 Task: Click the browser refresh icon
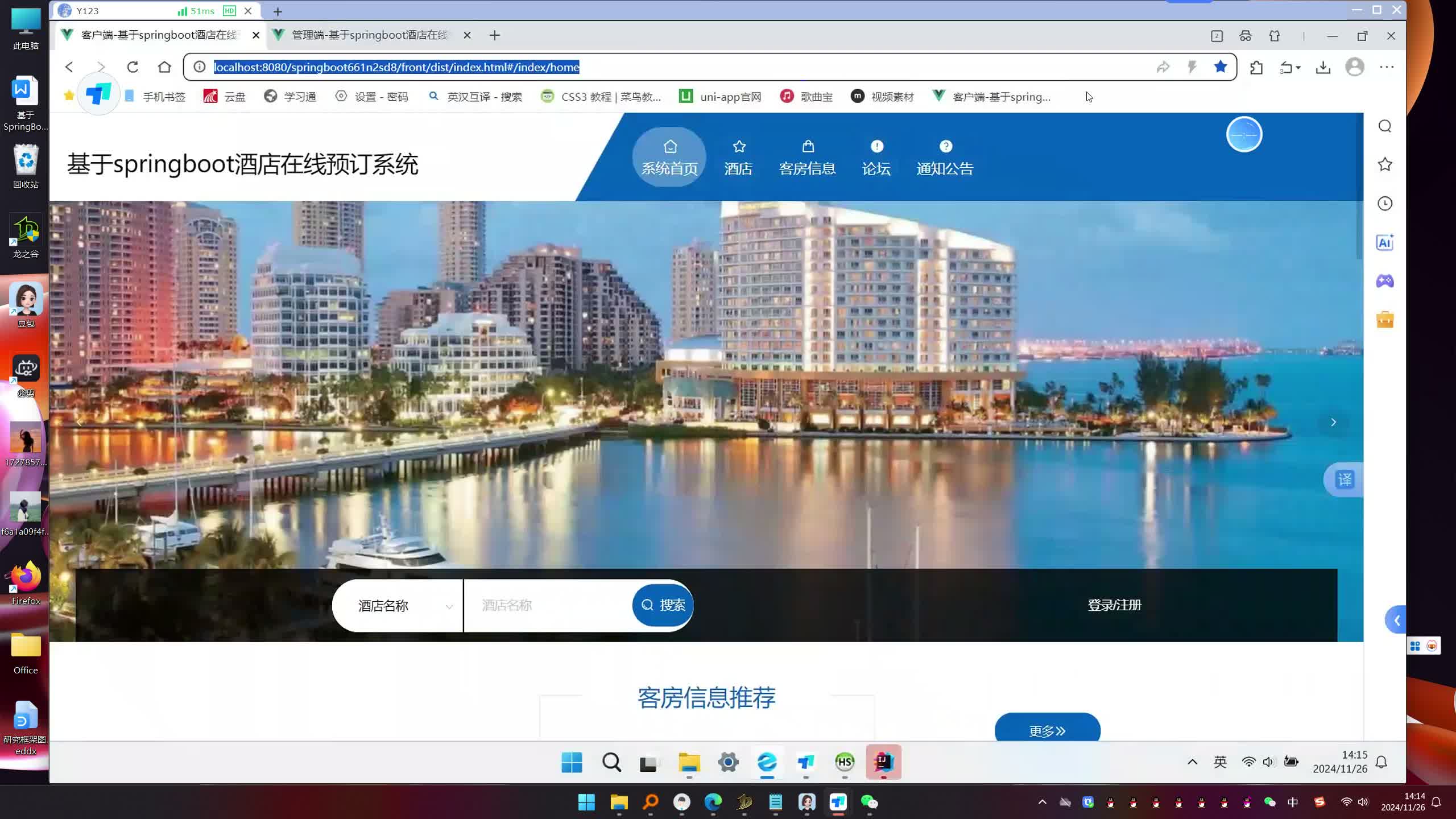click(133, 67)
